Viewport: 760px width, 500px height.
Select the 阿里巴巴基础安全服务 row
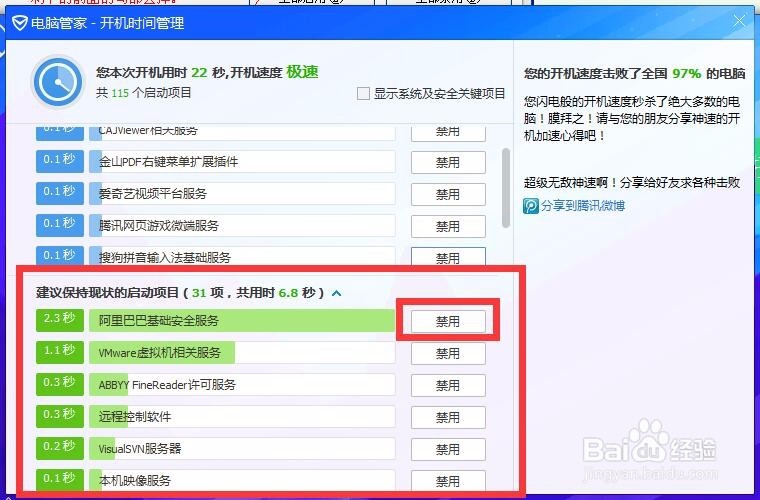pos(242,321)
